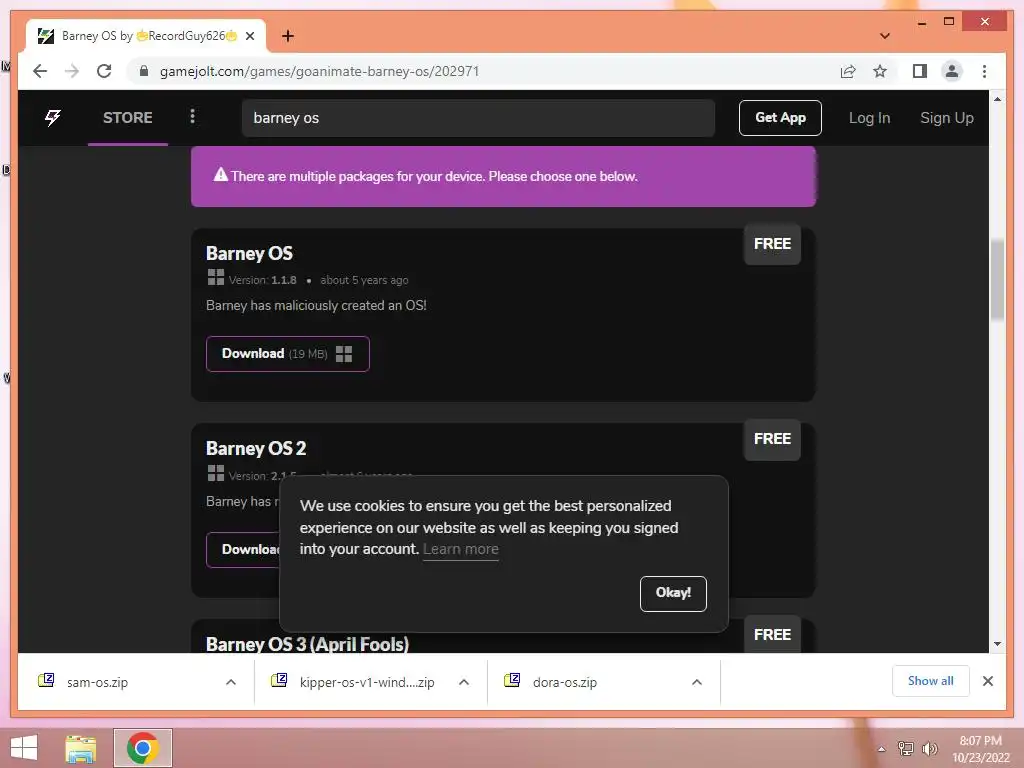Switch to the Barney OS tab

[x=146, y=36]
